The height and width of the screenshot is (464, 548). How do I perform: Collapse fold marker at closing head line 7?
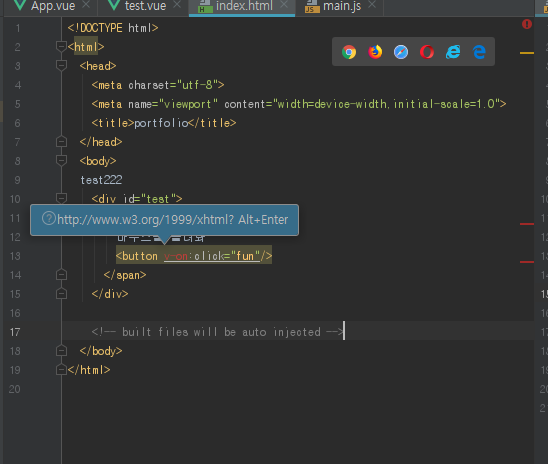[61, 142]
